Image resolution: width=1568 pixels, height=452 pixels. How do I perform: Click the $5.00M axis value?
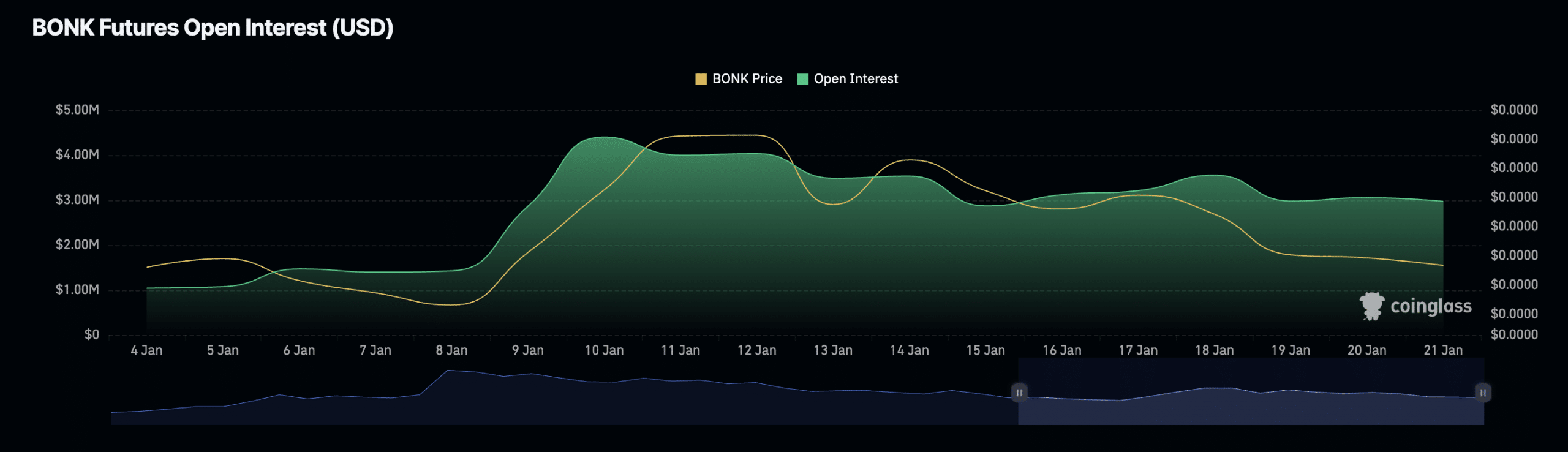tap(77, 110)
